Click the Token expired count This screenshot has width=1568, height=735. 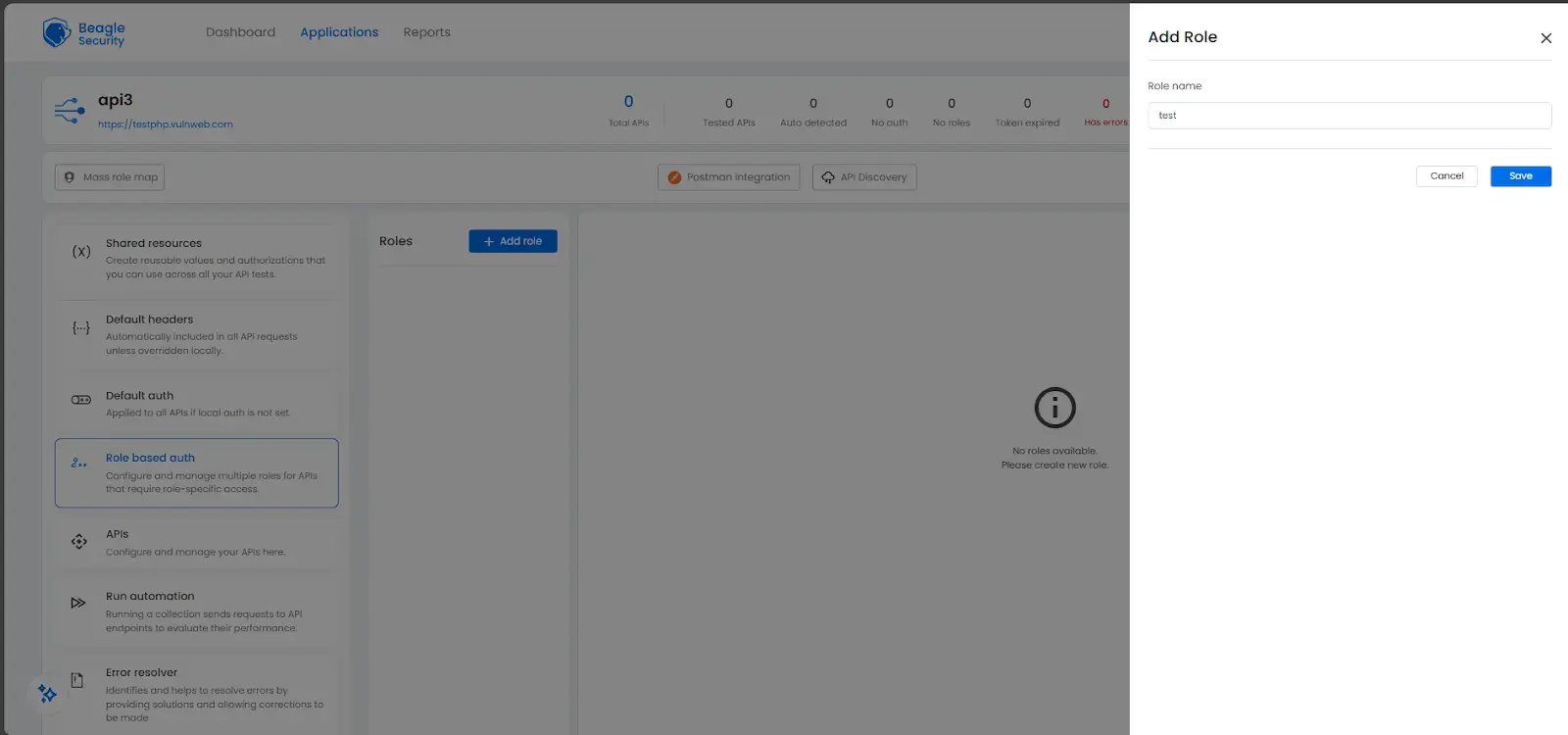pos(1027,103)
